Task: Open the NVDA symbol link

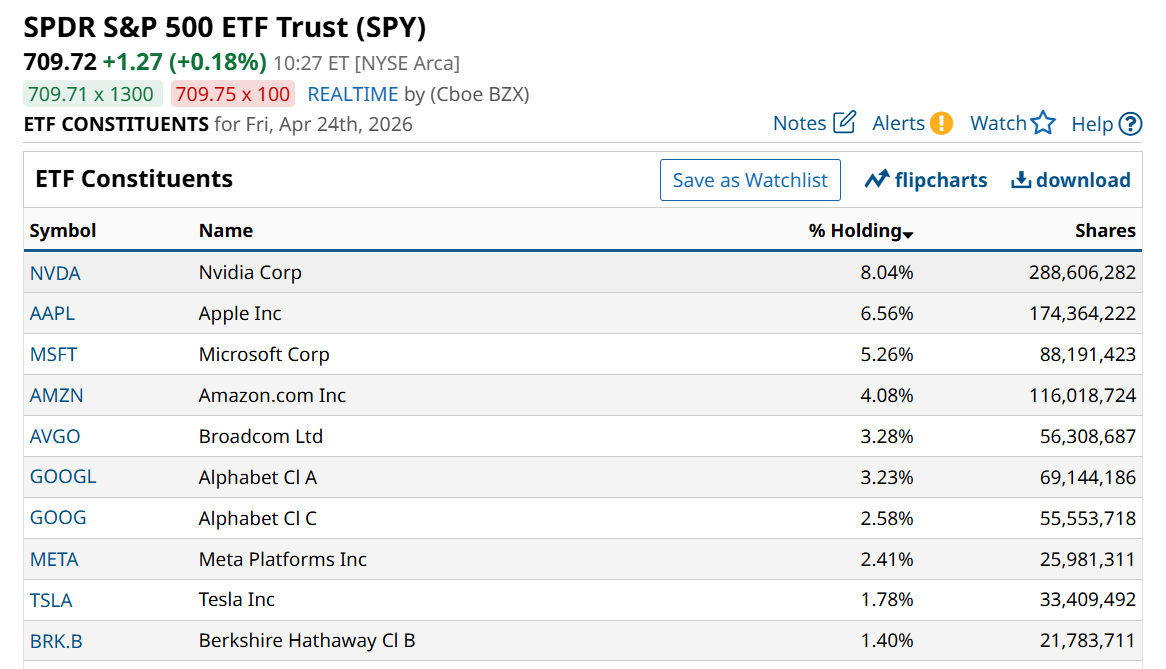Action: click(x=55, y=273)
